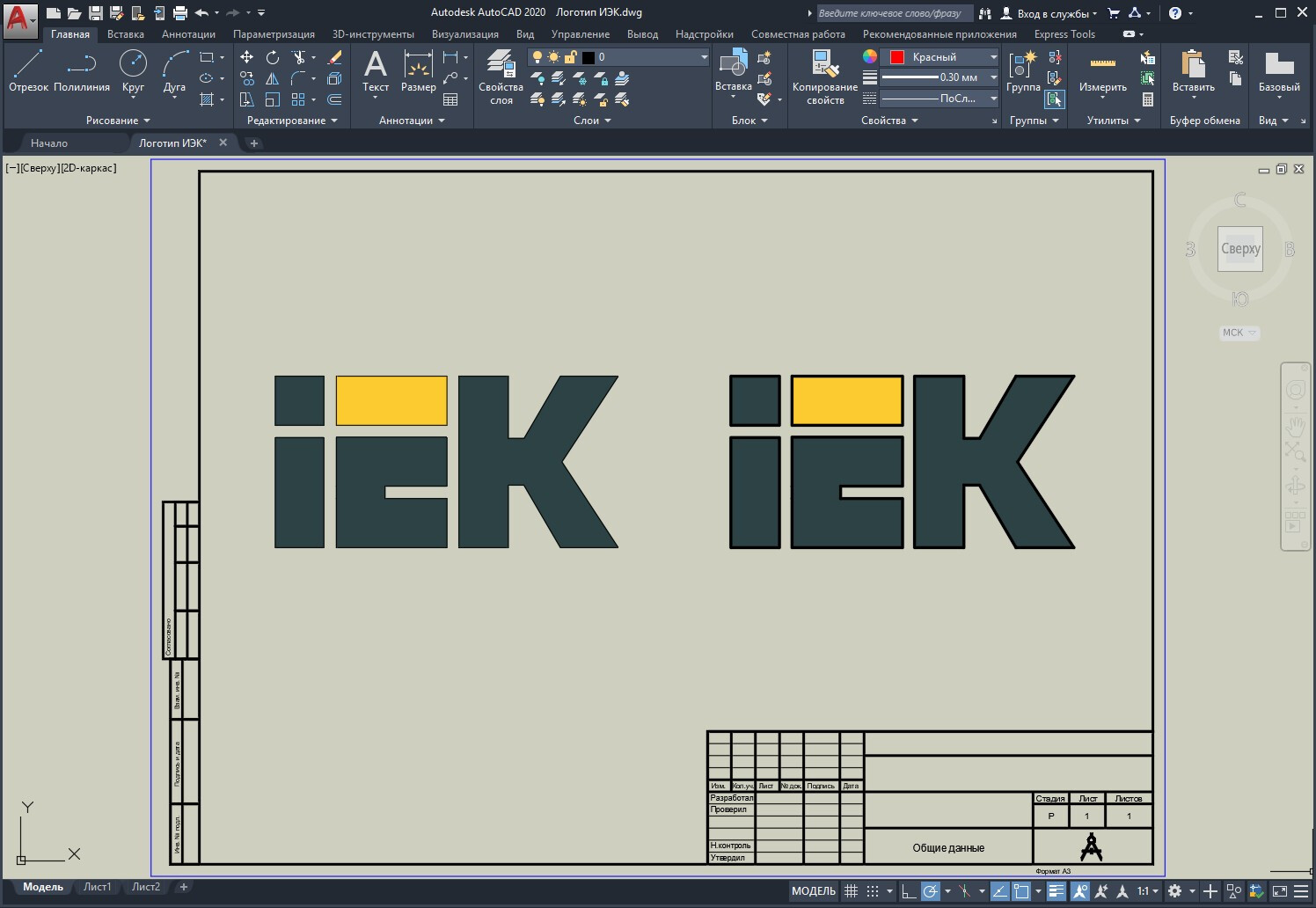Open the quick calculator icon
The height and width of the screenshot is (908, 1316).
tap(1147, 99)
